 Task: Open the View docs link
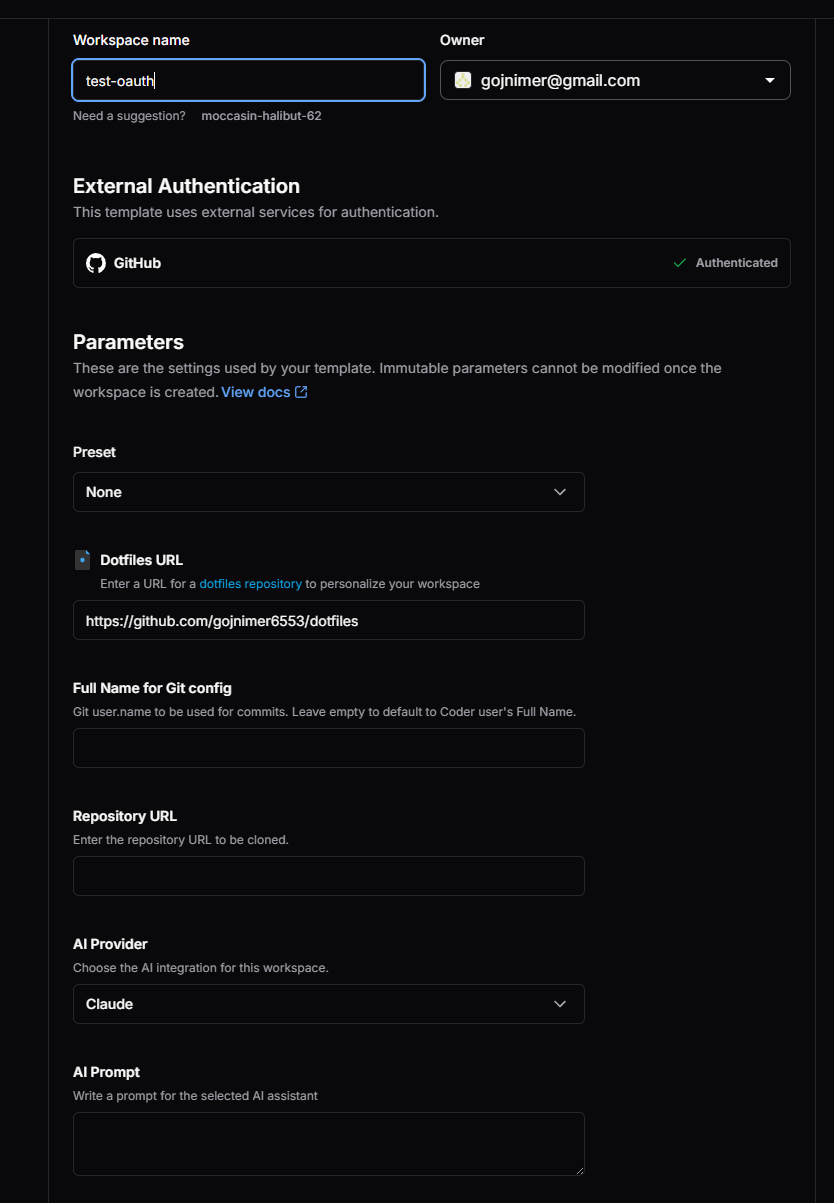(x=256, y=392)
